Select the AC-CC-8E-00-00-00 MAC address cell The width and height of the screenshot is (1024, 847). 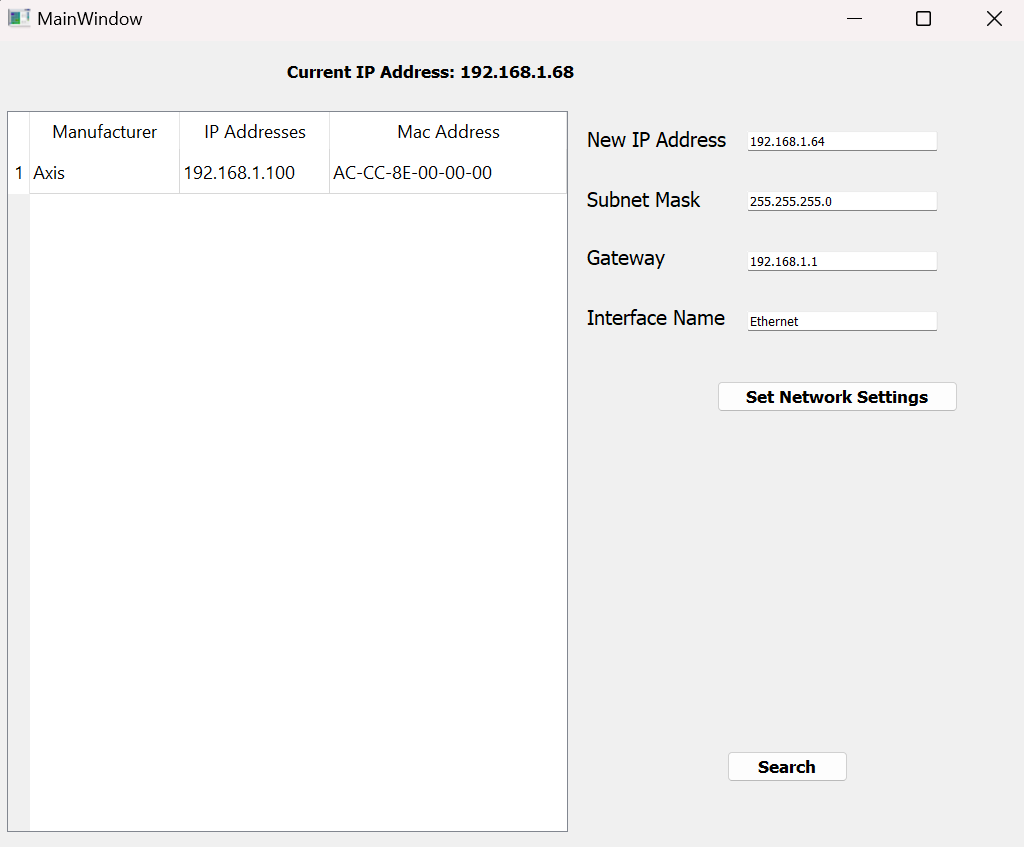coord(448,173)
